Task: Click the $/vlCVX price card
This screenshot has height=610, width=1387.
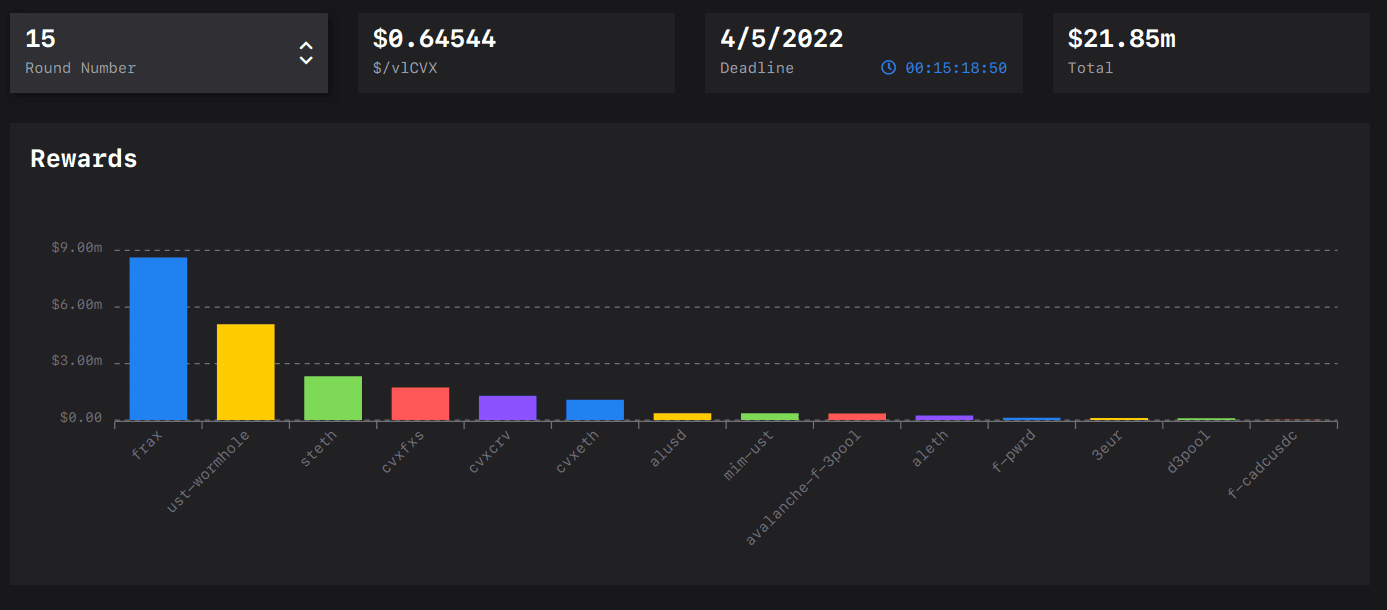Action: click(x=516, y=53)
